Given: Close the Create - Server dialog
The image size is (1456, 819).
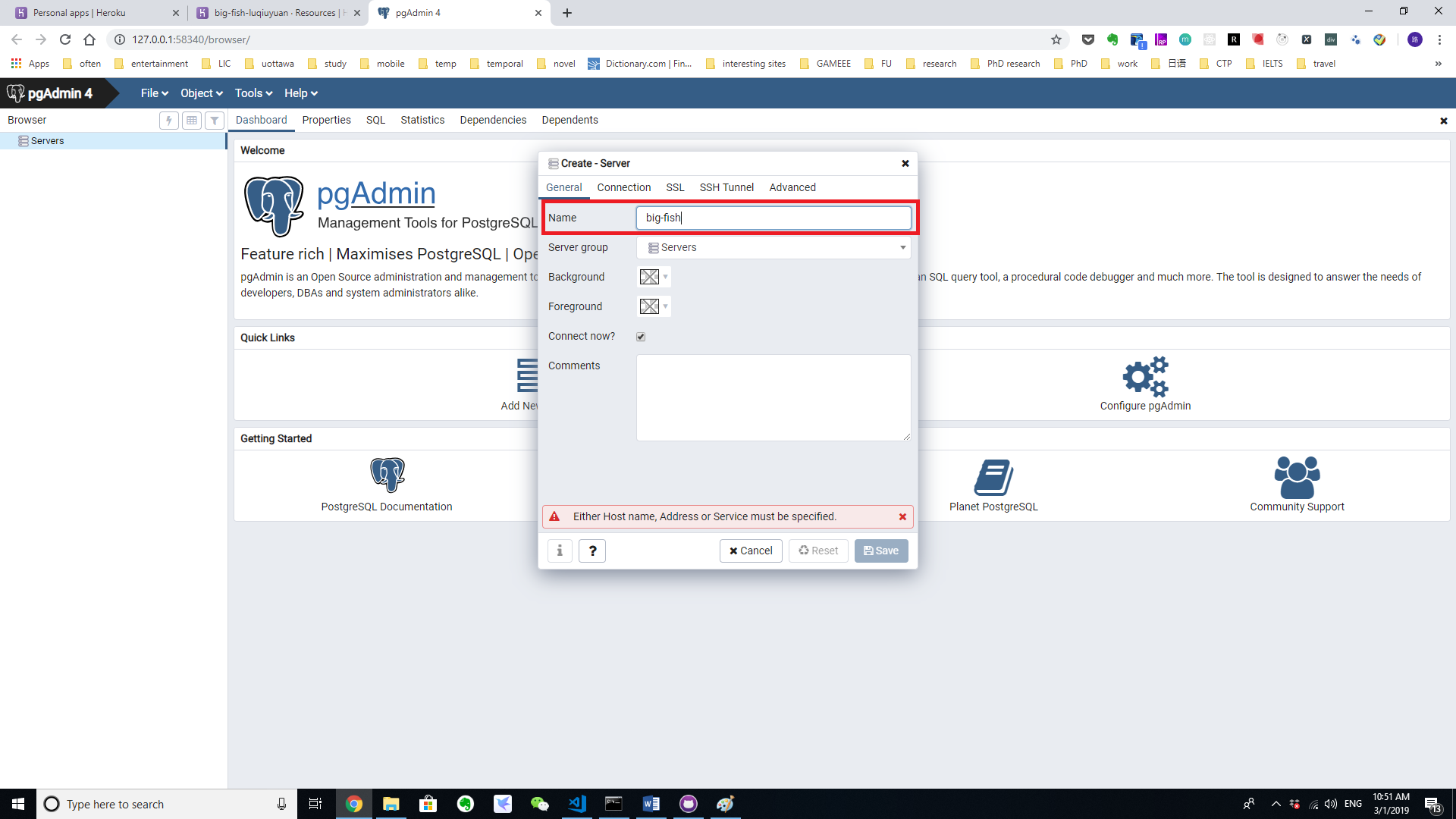Looking at the screenshot, I should click(x=905, y=164).
